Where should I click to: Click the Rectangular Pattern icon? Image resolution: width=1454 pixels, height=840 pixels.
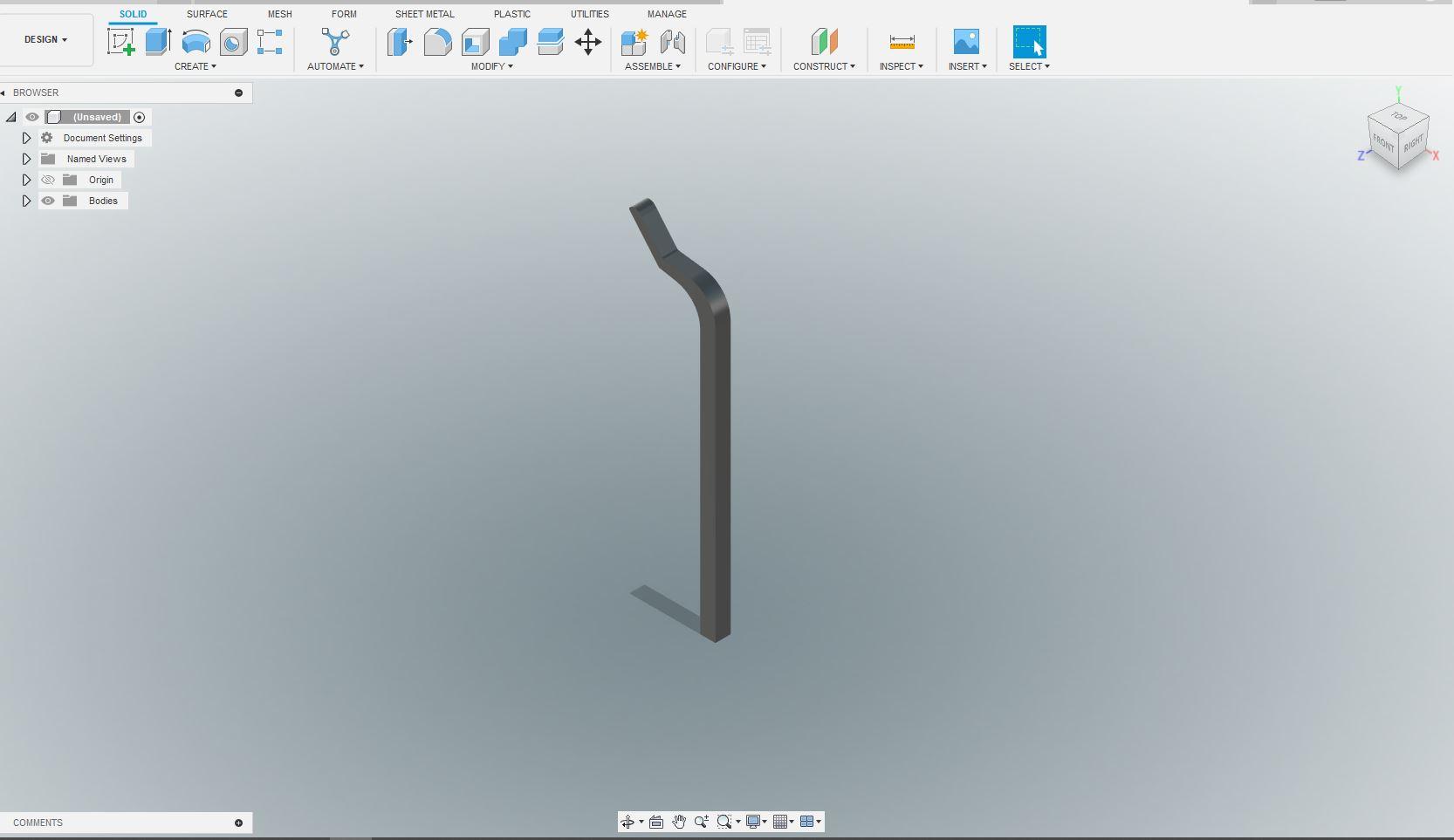coord(270,42)
